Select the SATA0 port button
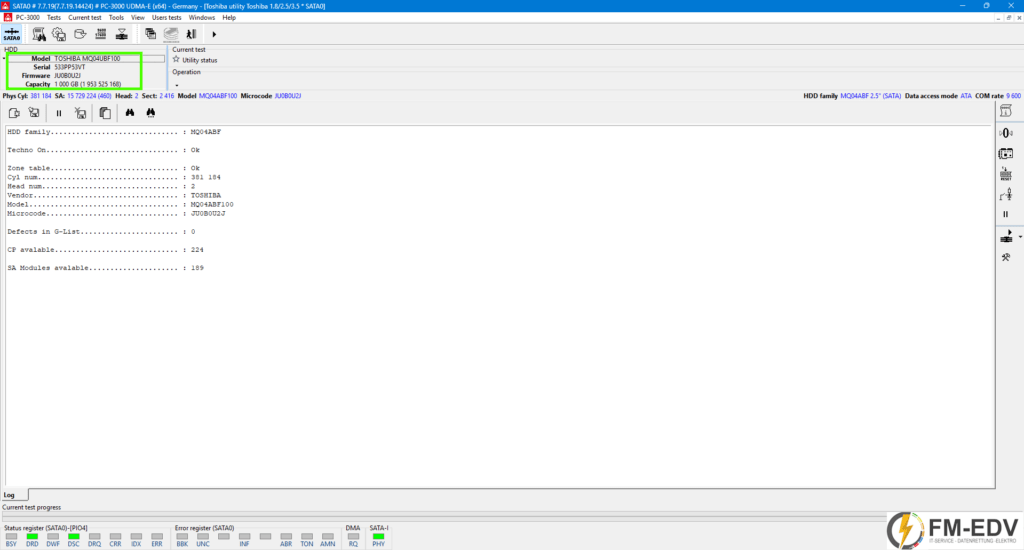This screenshot has height=550, width=1024. [12, 34]
